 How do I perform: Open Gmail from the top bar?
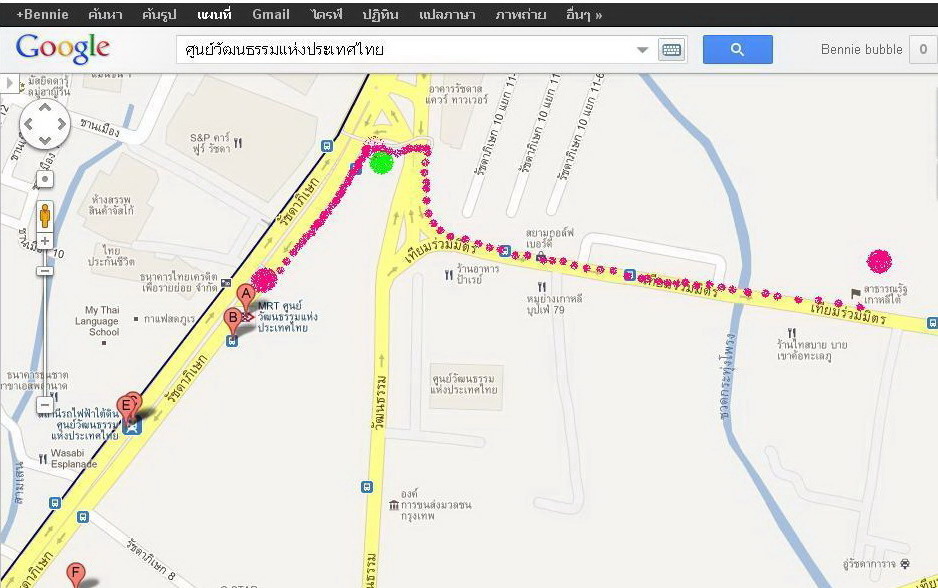270,14
